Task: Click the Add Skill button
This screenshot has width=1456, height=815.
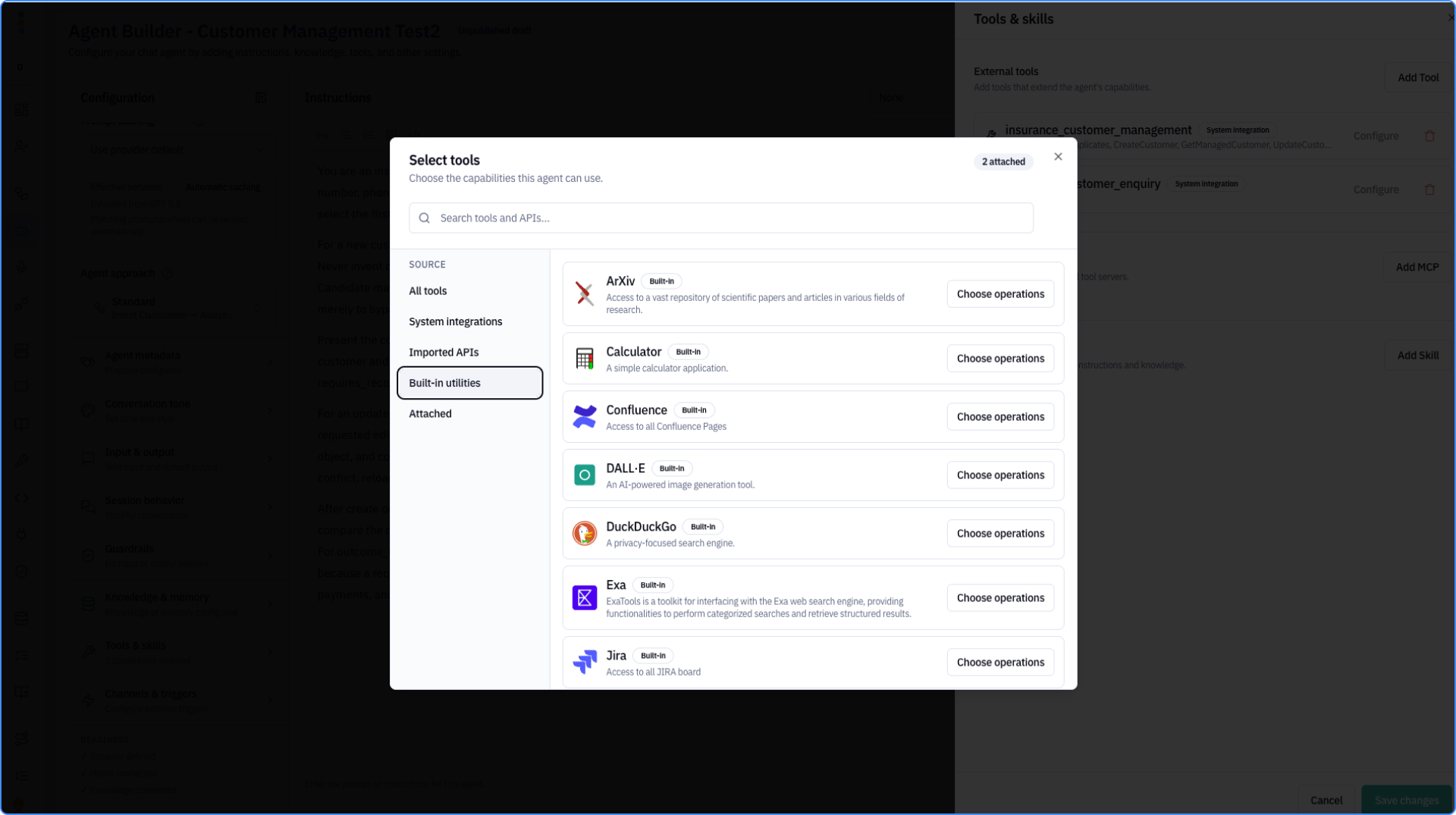Action: [x=1418, y=356]
